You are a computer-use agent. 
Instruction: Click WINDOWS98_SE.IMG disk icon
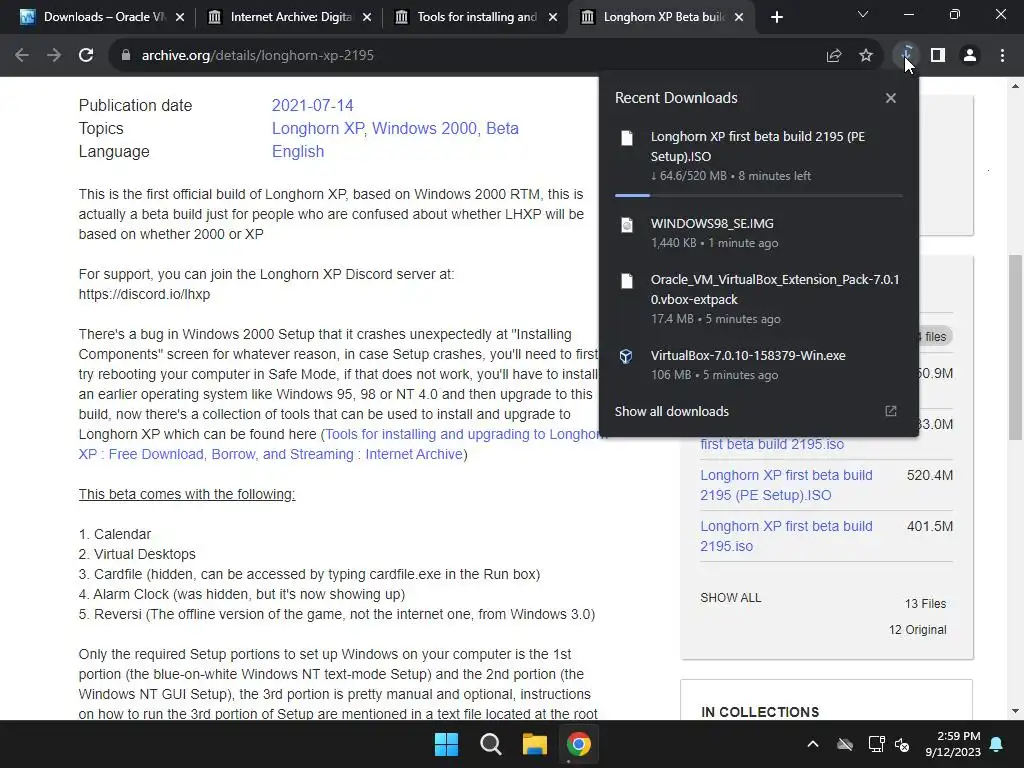tap(627, 225)
